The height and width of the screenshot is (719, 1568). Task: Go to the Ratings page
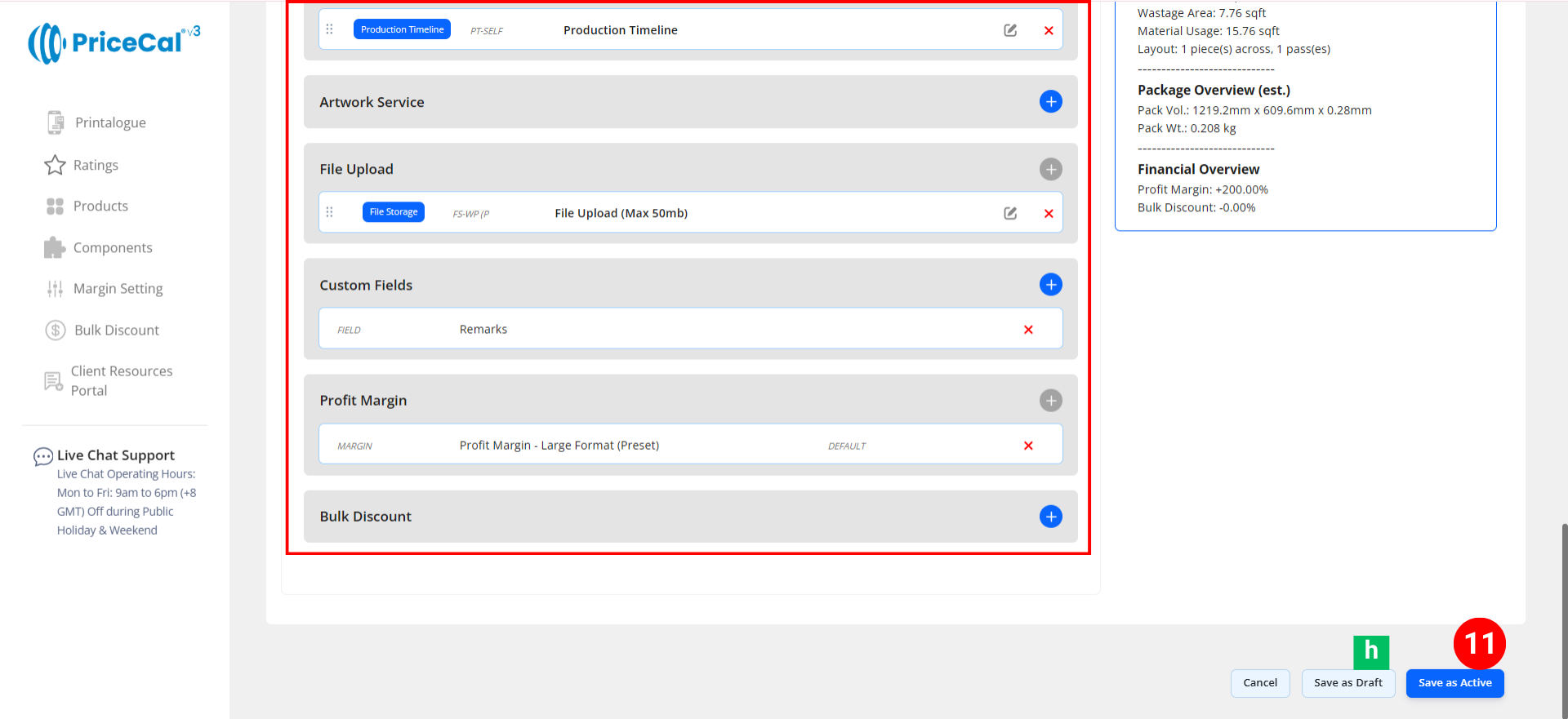[96, 165]
